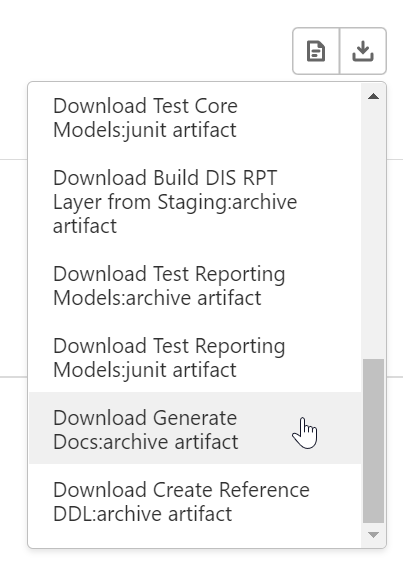Download junit results for Test Core Models

(195, 118)
